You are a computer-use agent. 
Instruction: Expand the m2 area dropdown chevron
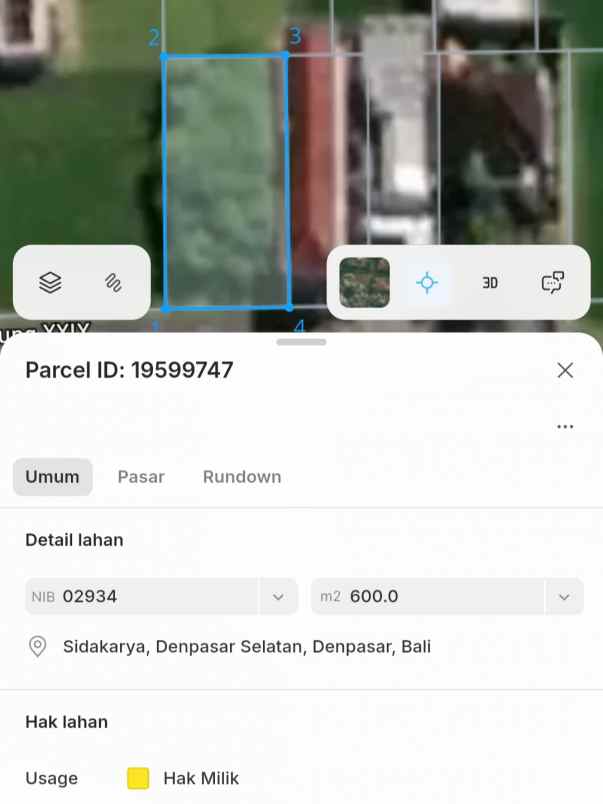pos(564,597)
